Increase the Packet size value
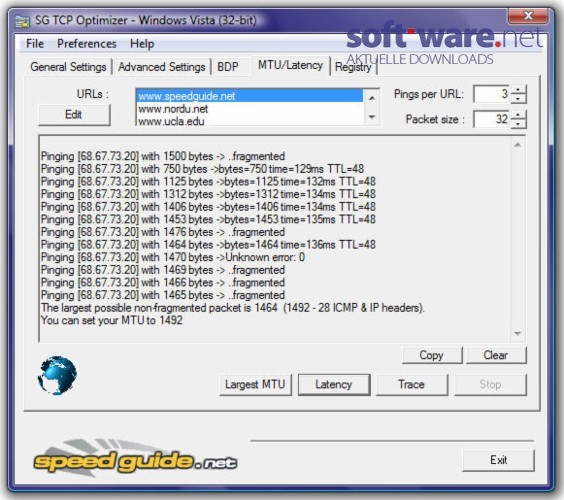This screenshot has height=500, width=564. click(518, 115)
